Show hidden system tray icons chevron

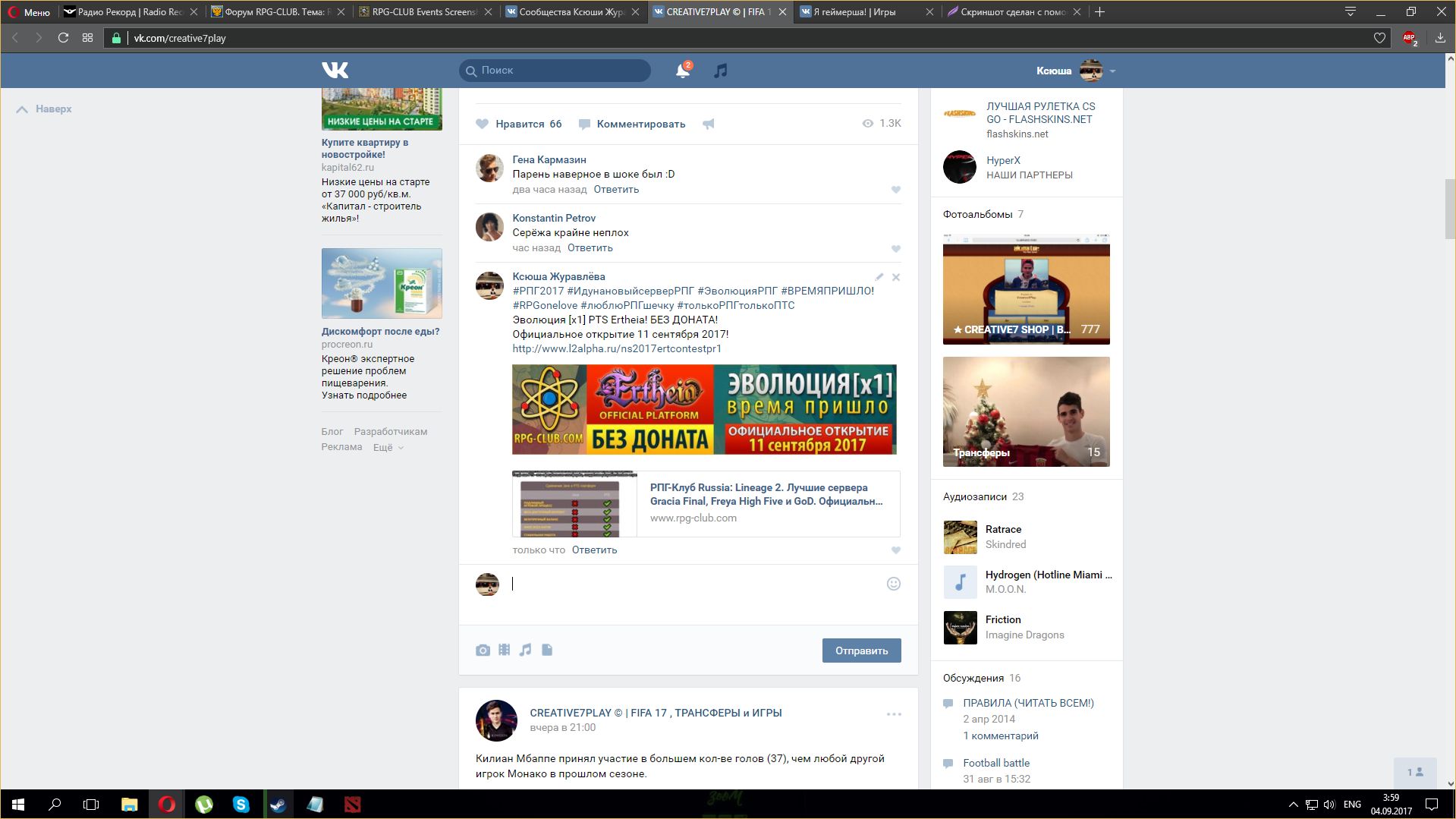1293,805
